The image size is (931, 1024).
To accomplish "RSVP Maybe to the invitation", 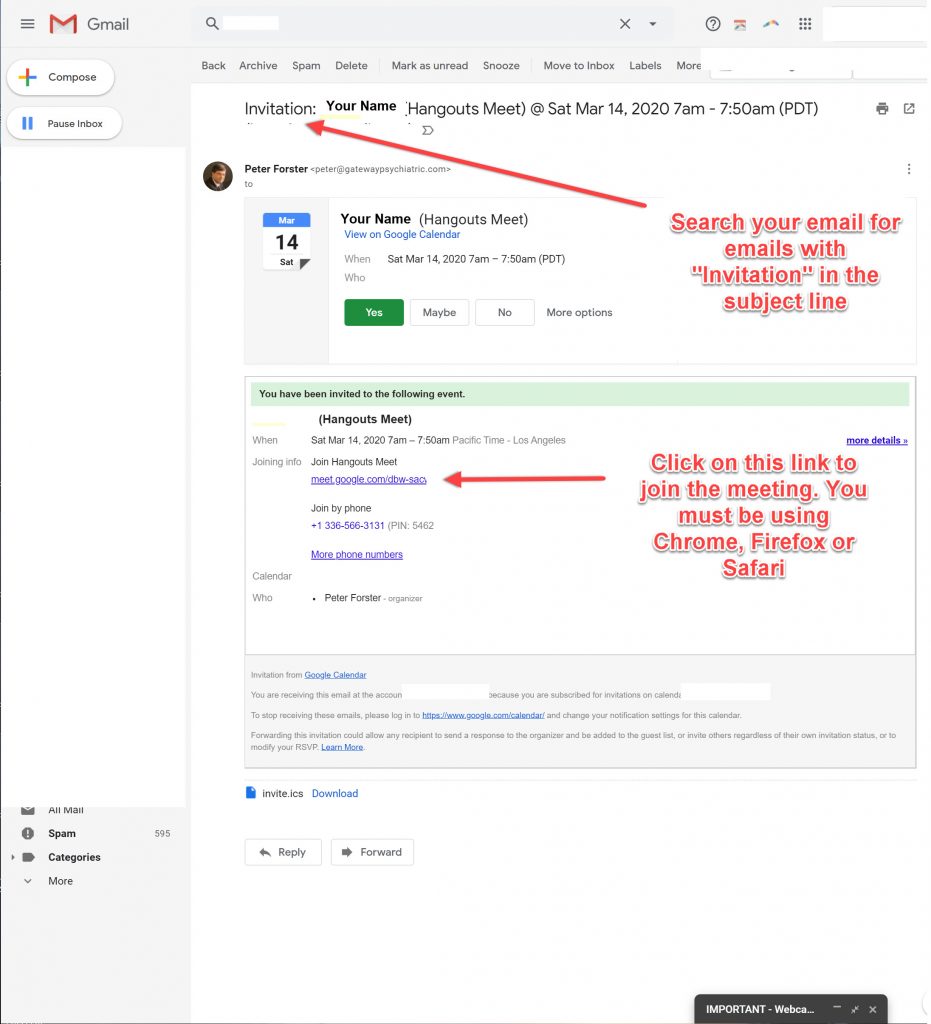I will pyautogui.click(x=439, y=313).
